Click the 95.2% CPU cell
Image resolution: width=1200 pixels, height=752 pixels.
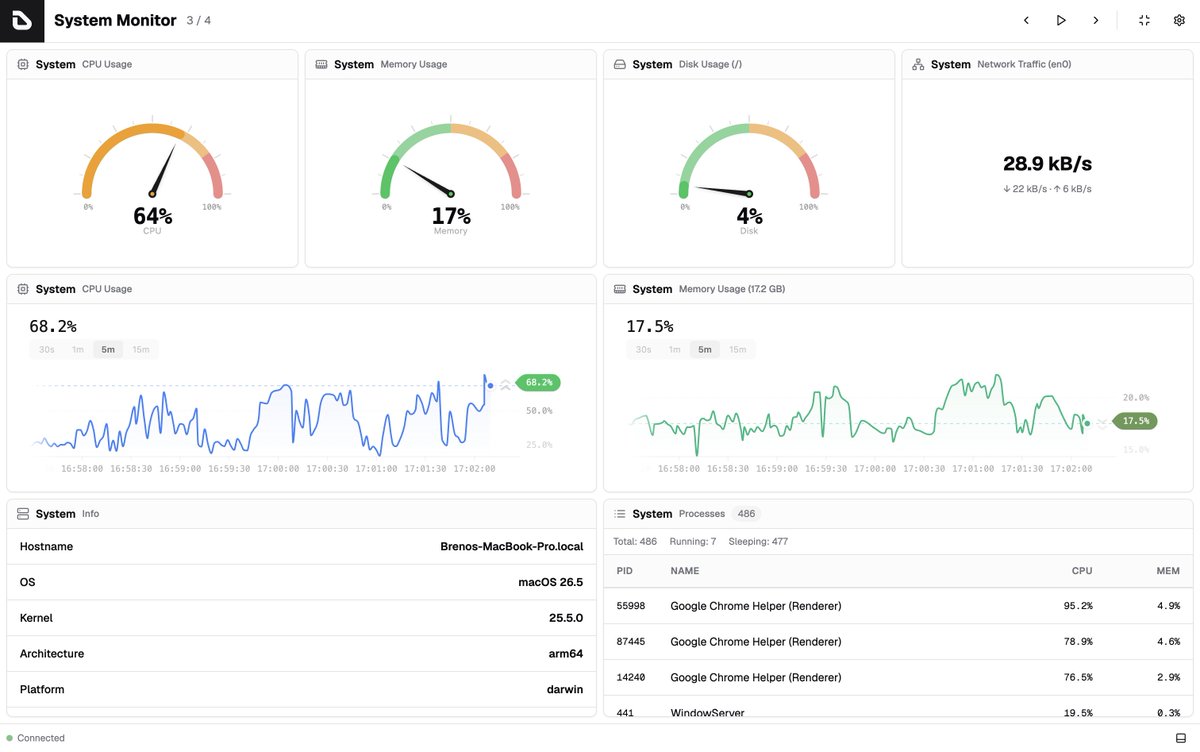point(1077,606)
